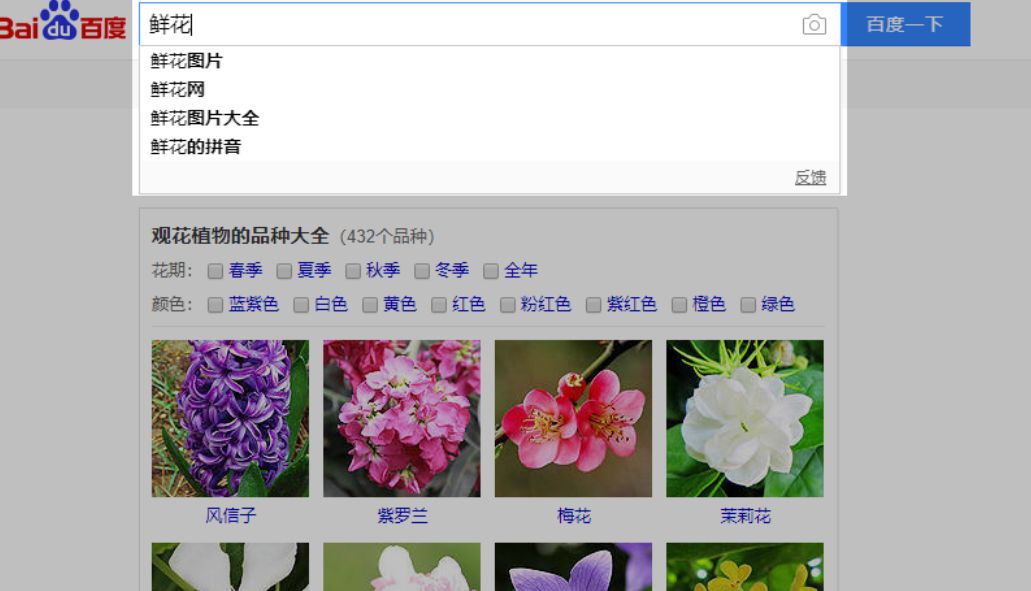Click the Baidu logo
Image resolution: width=1031 pixels, height=591 pixels.
pyautogui.click(x=62, y=21)
